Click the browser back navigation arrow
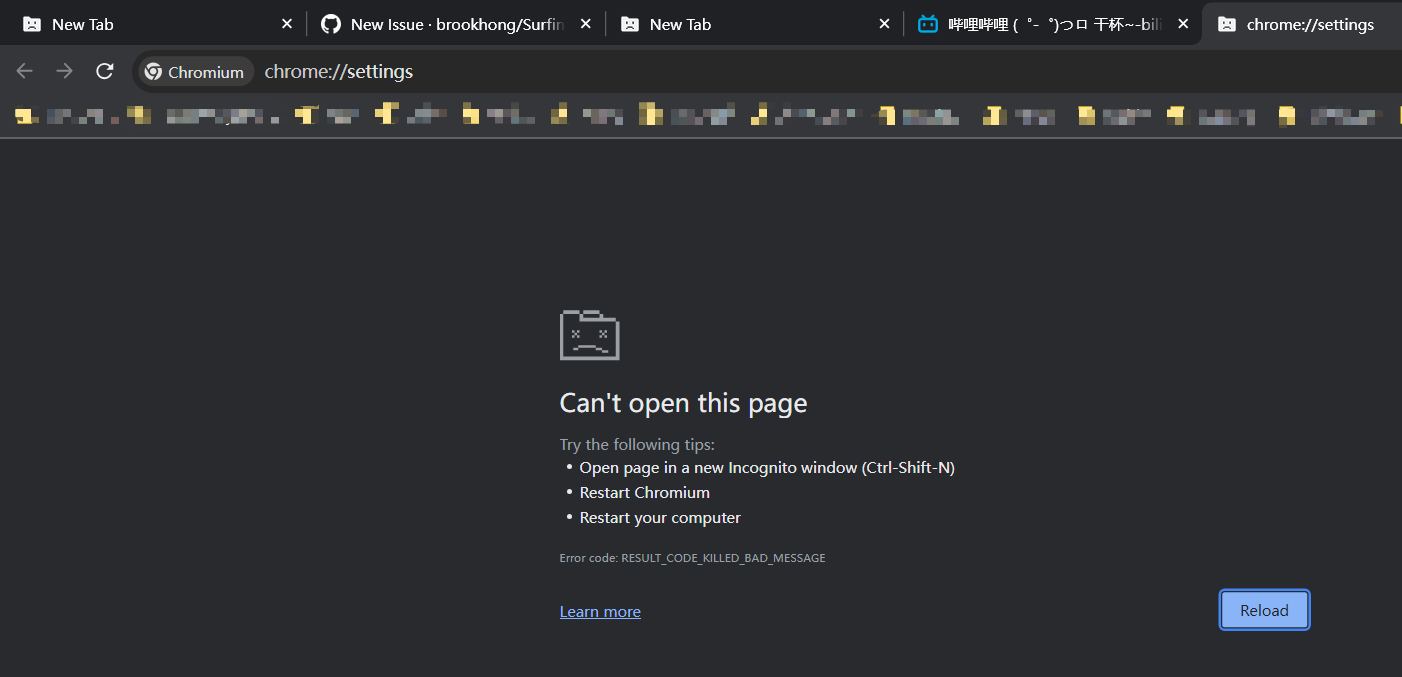1402x677 pixels. point(24,71)
